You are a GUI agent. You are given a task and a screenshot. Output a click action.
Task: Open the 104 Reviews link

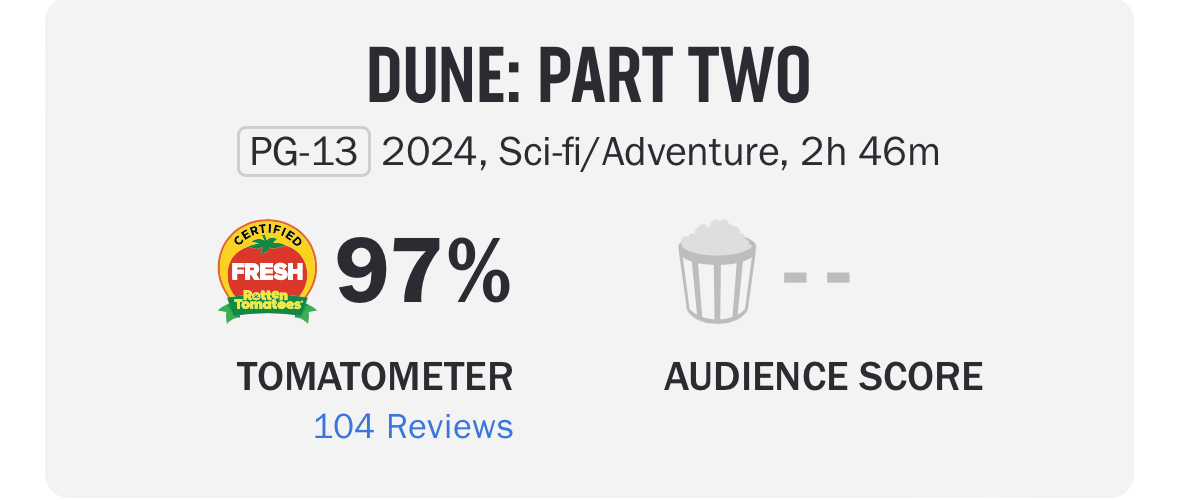(x=413, y=427)
